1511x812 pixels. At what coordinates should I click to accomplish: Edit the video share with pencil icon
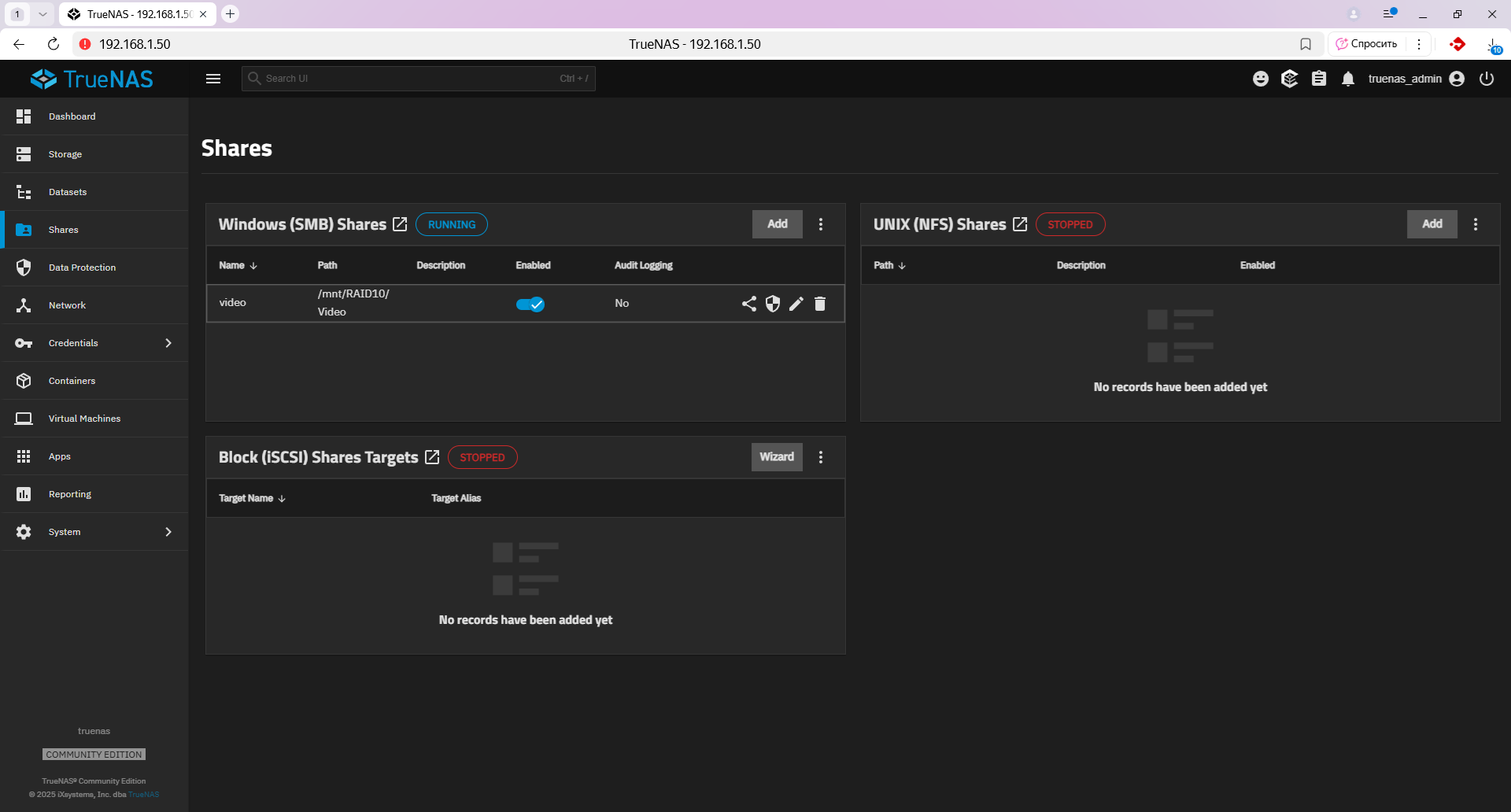796,304
